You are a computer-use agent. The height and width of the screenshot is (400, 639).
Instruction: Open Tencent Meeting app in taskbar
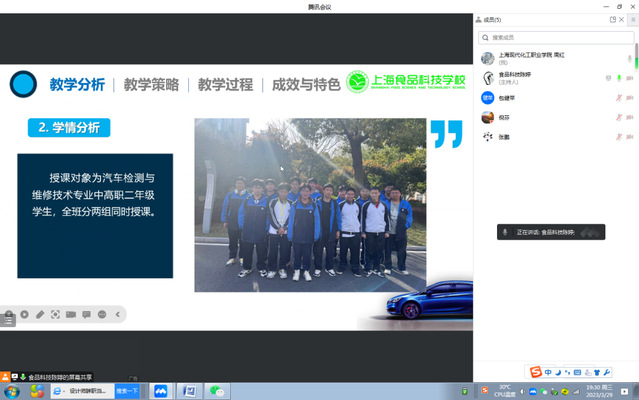coord(160,391)
